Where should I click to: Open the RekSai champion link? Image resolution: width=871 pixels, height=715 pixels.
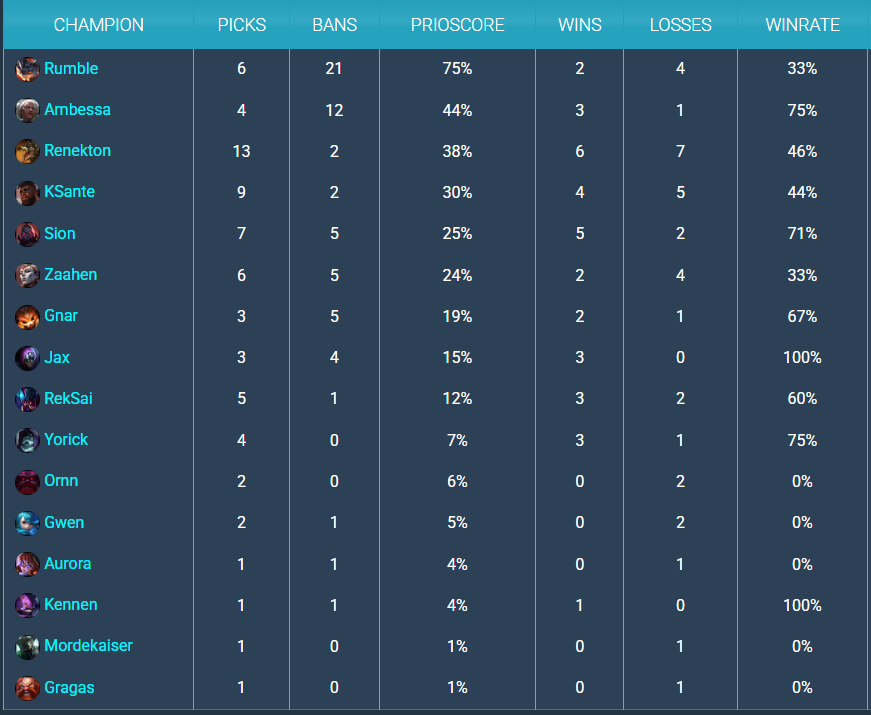68,398
